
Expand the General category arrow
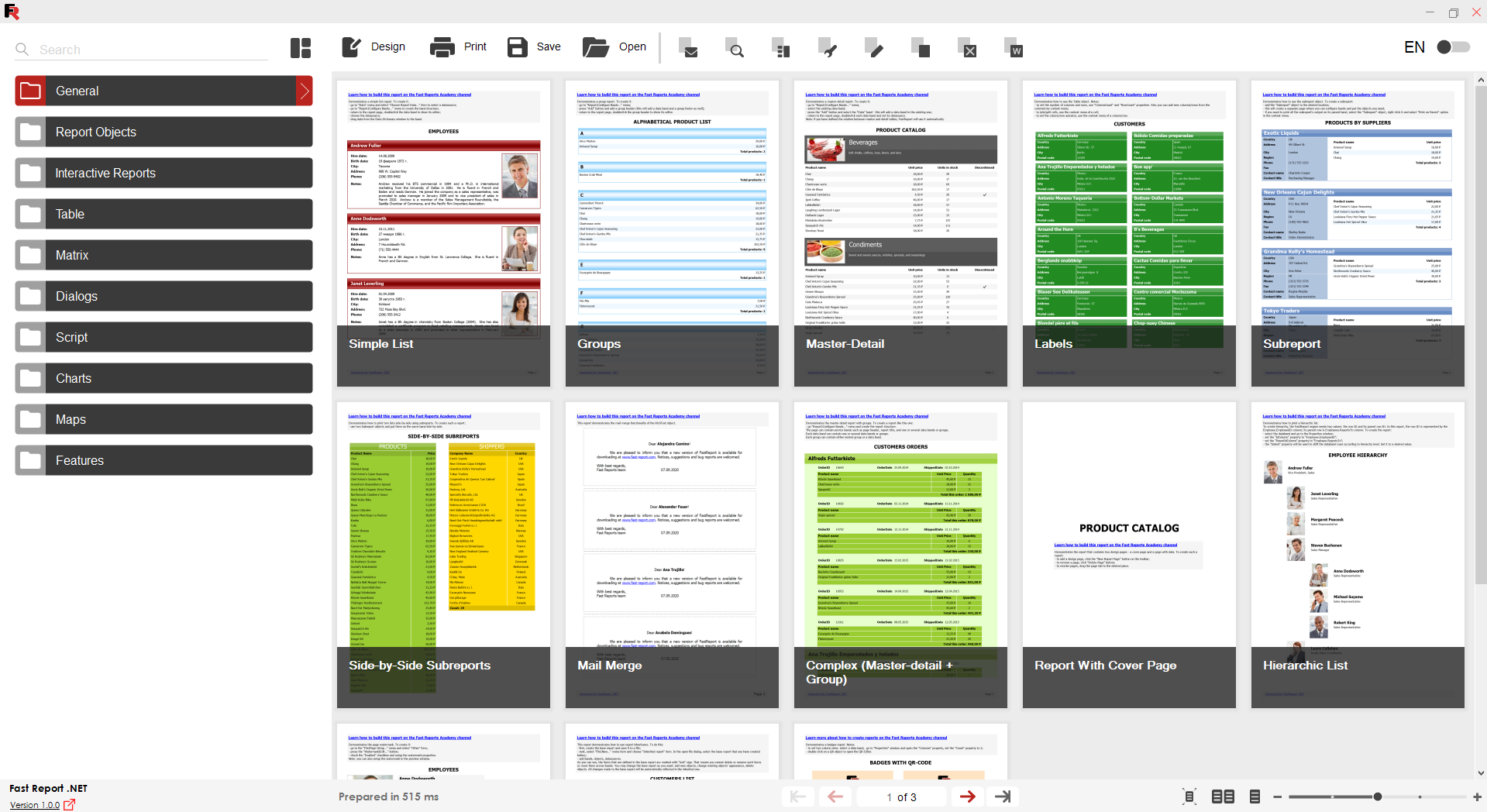pos(305,91)
